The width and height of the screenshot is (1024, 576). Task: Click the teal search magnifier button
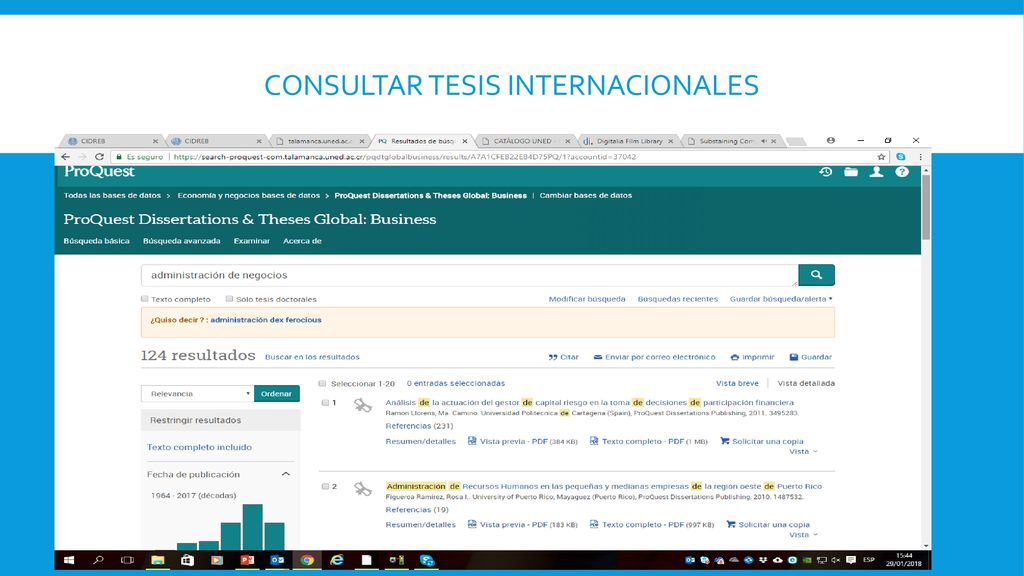[816, 275]
